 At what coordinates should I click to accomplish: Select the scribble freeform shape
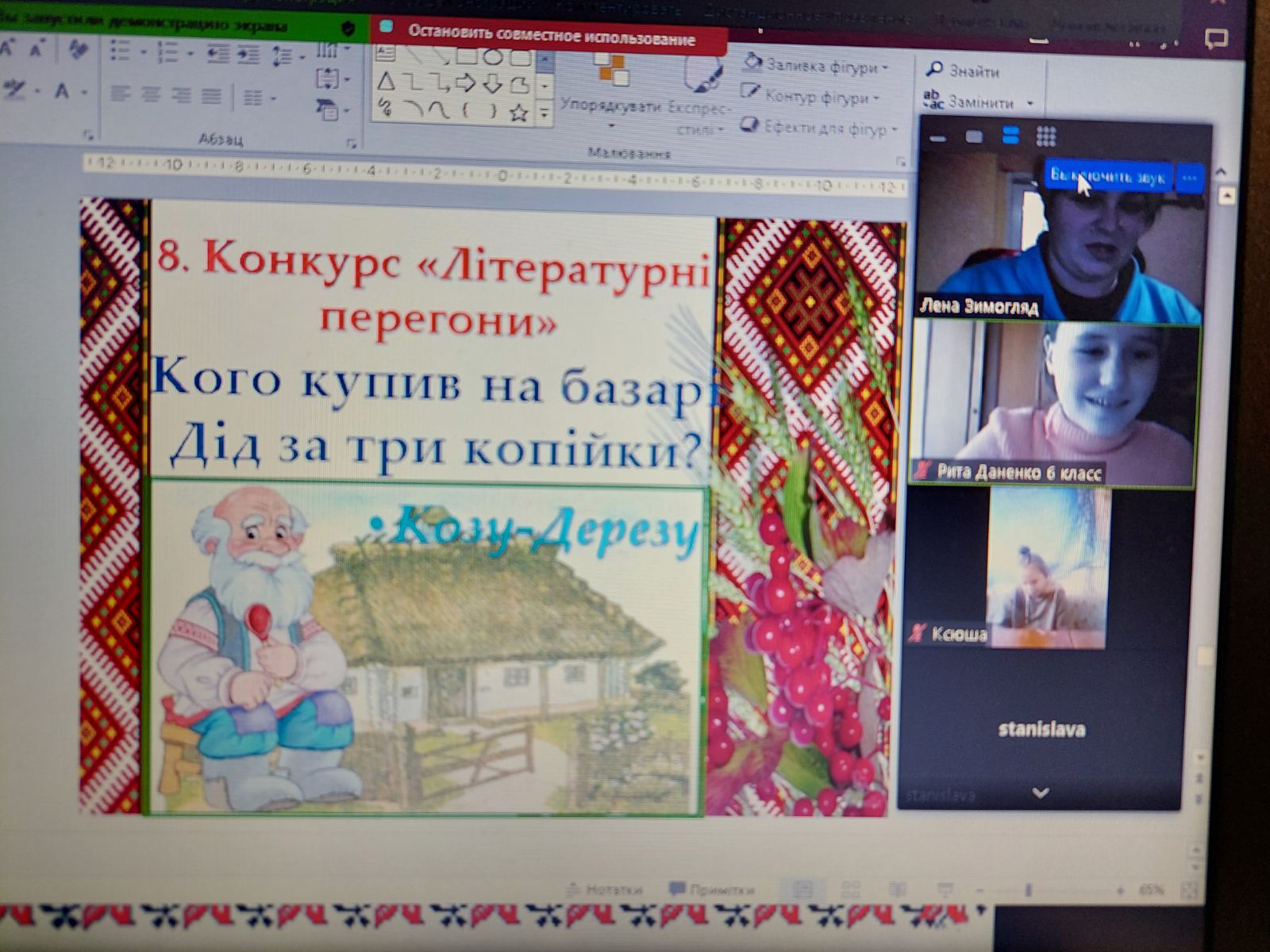(x=386, y=106)
